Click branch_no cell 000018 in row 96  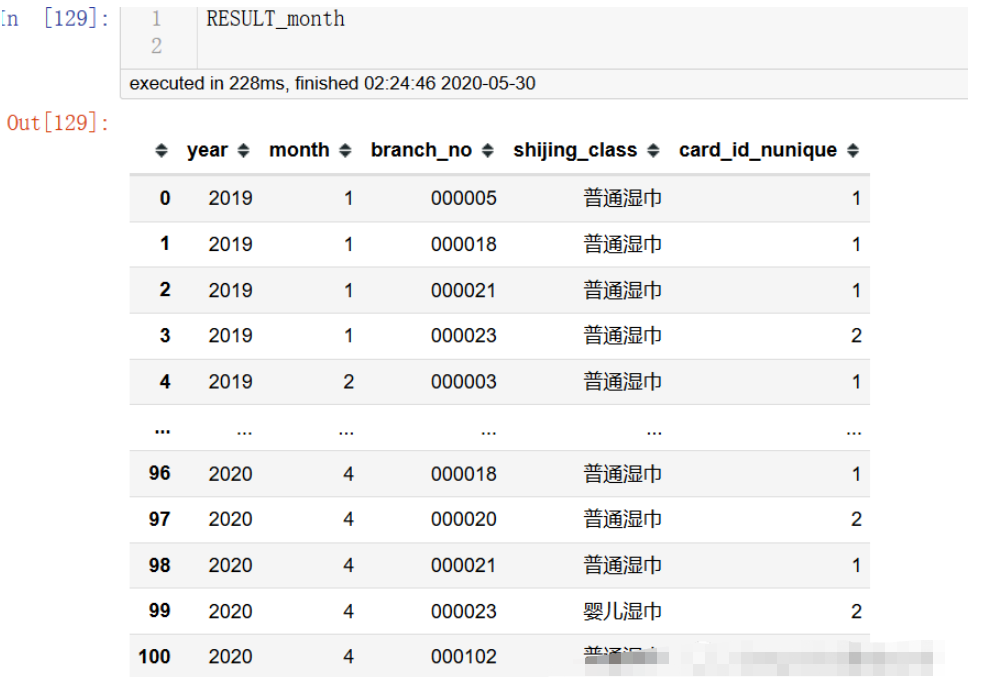pyautogui.click(x=464, y=474)
